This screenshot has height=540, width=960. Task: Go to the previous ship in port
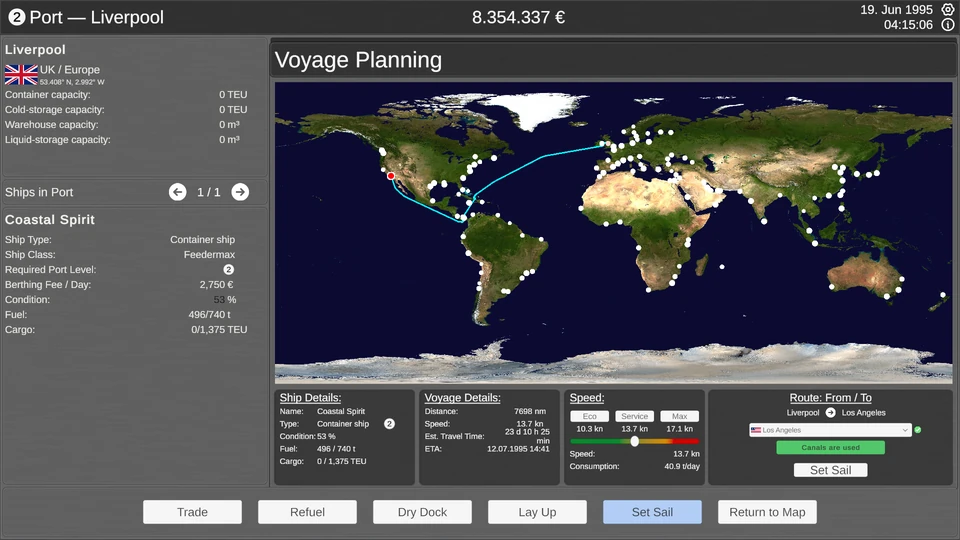pos(178,192)
